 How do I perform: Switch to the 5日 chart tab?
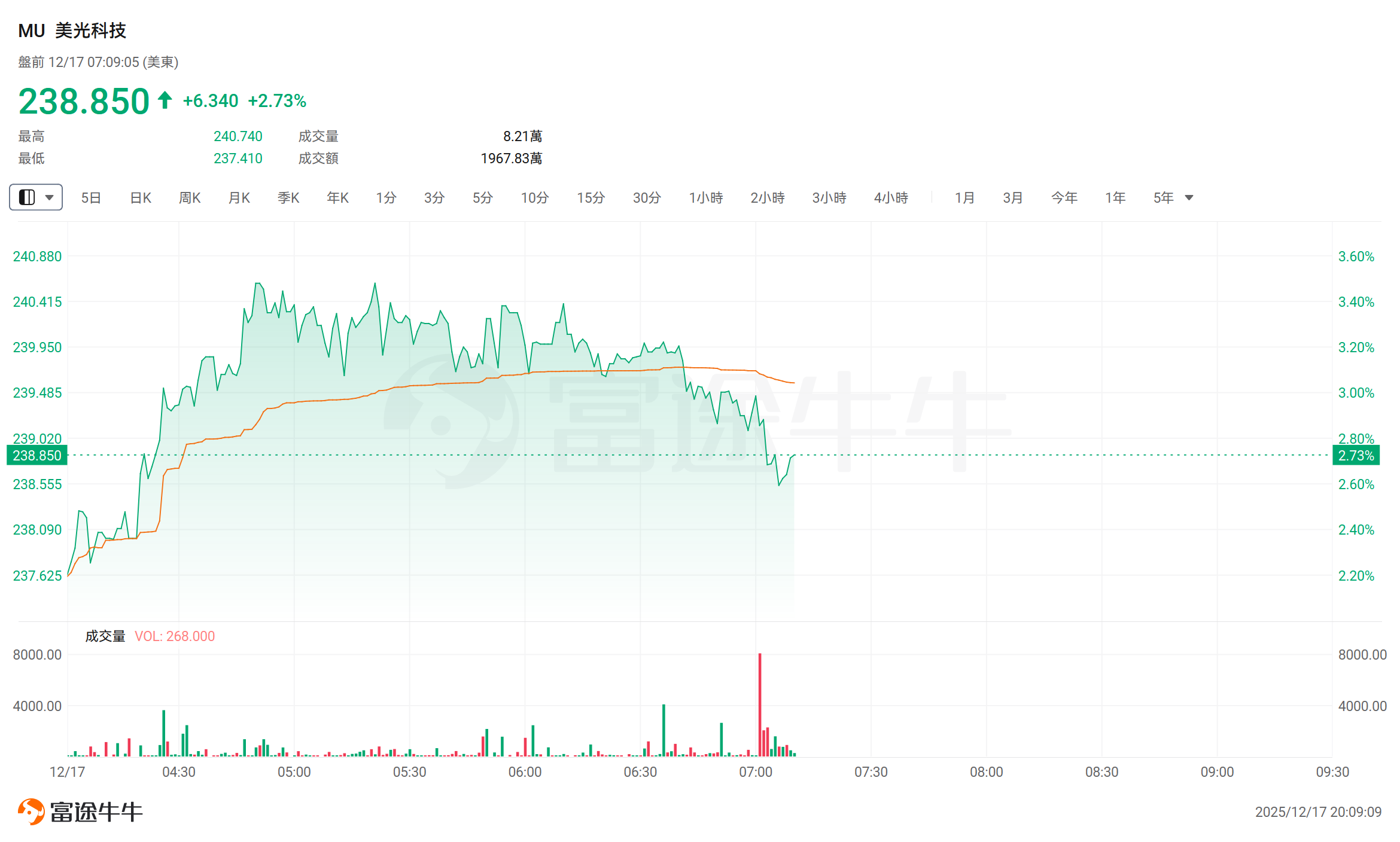click(91, 197)
